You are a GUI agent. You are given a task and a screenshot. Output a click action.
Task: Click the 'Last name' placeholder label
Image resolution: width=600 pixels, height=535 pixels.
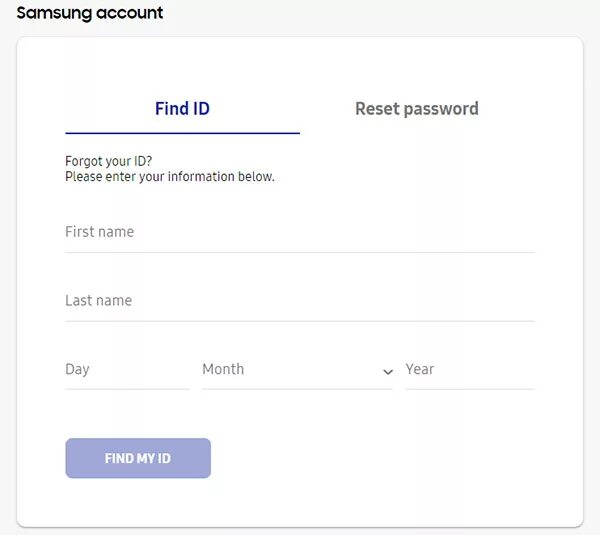98,301
